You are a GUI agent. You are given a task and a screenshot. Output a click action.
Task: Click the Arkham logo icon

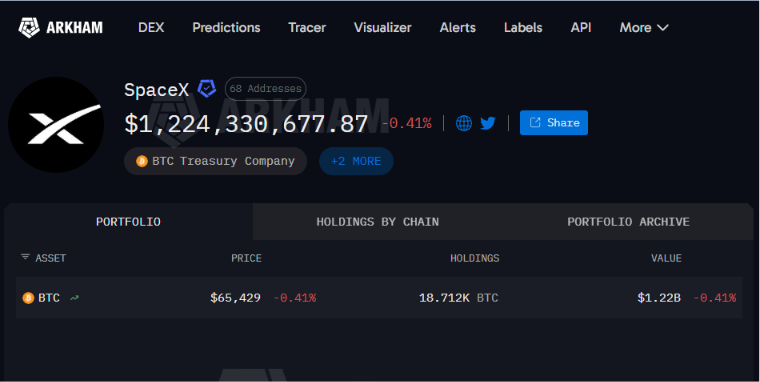[29, 28]
